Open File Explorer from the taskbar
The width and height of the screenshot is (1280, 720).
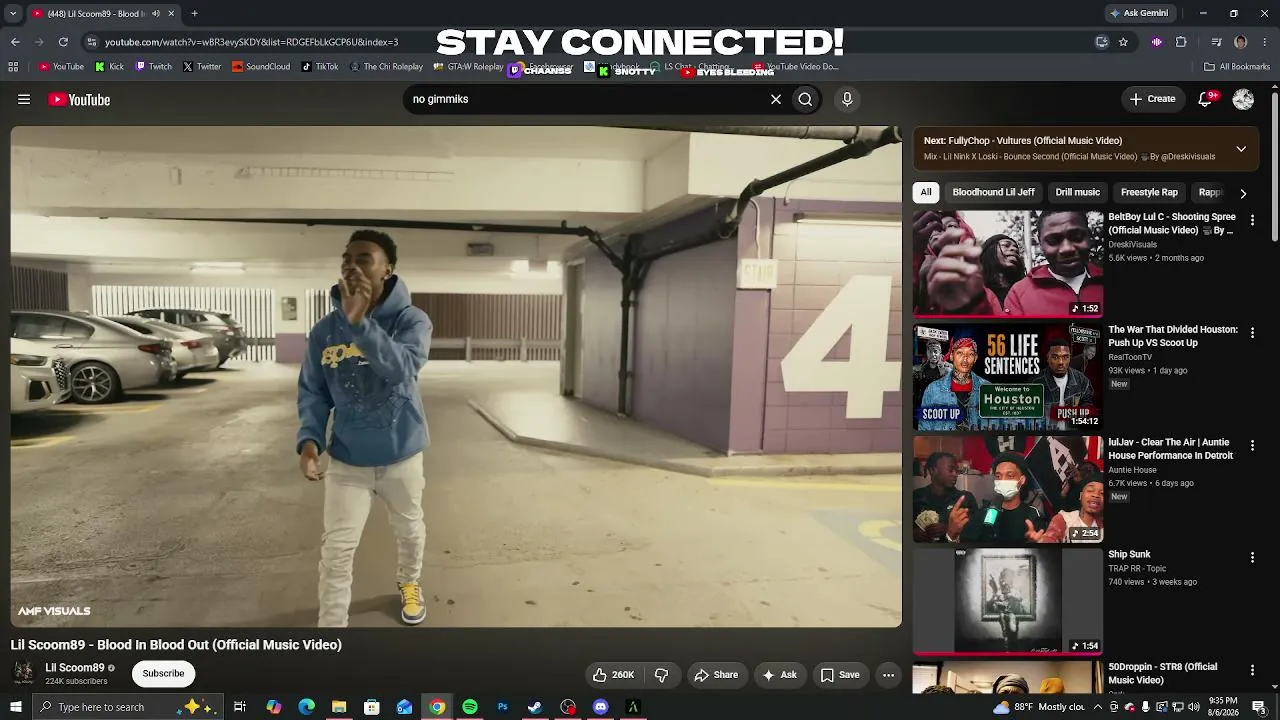coord(339,707)
